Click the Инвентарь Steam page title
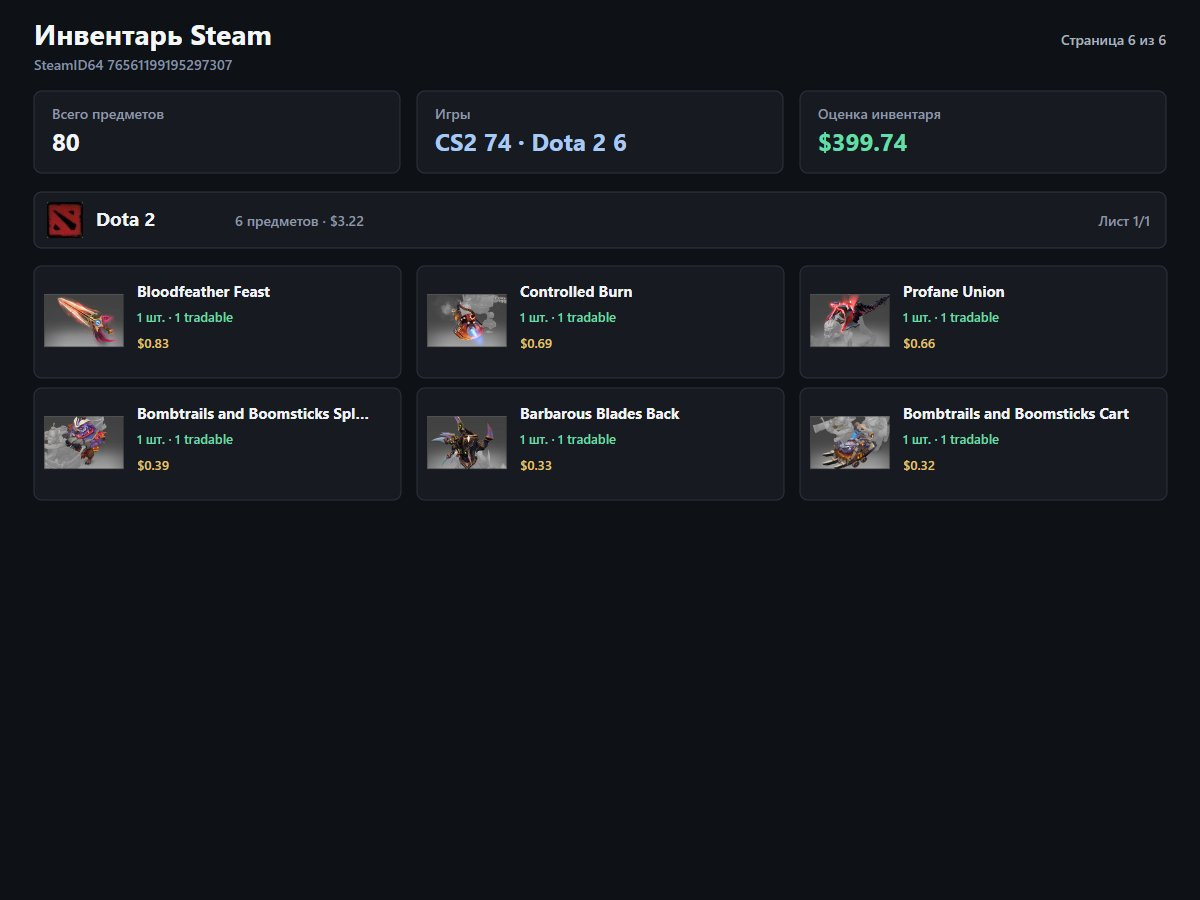The image size is (1200, 900). 153,36
